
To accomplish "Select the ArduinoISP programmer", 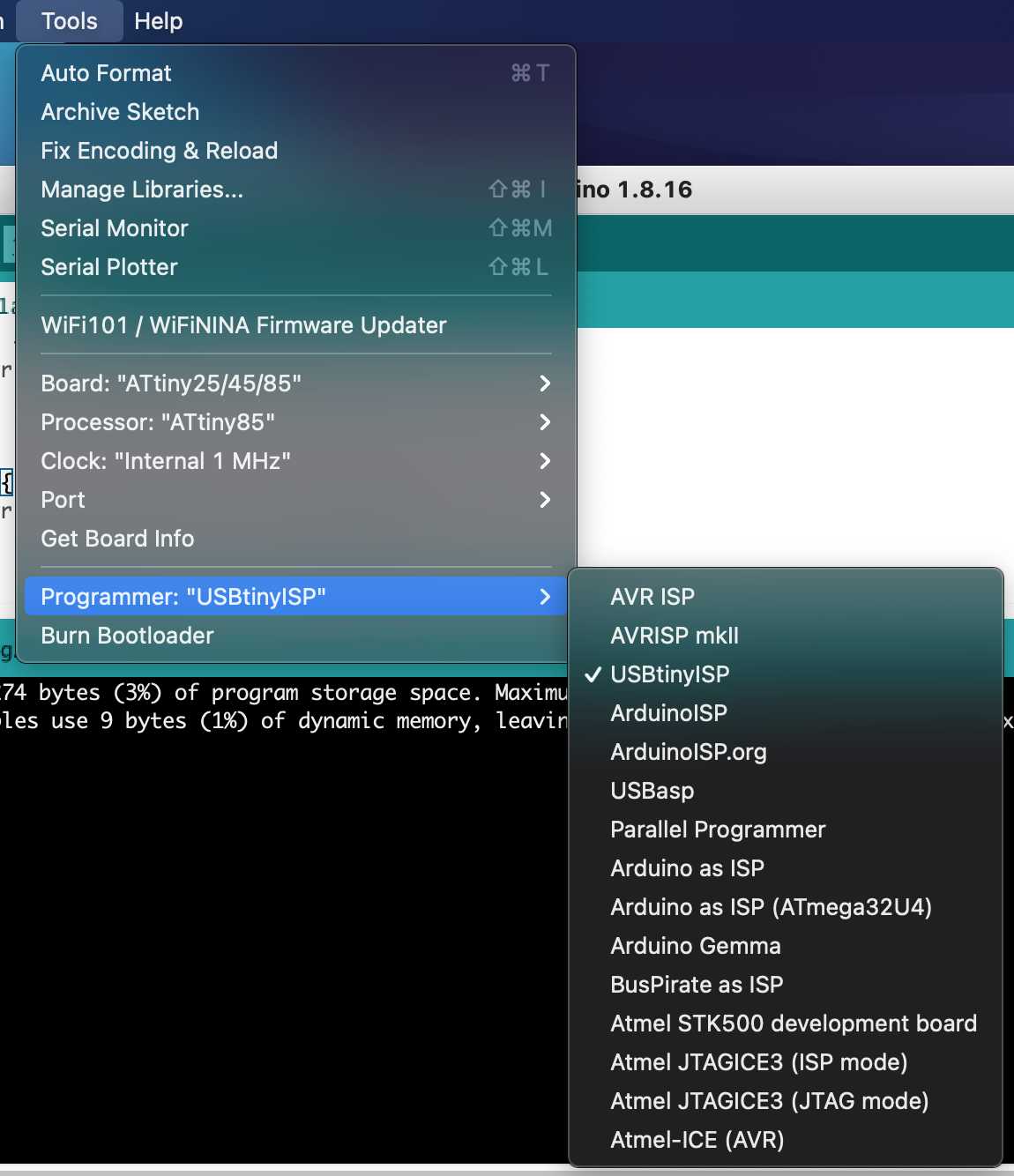I will pyautogui.click(x=786, y=713).
